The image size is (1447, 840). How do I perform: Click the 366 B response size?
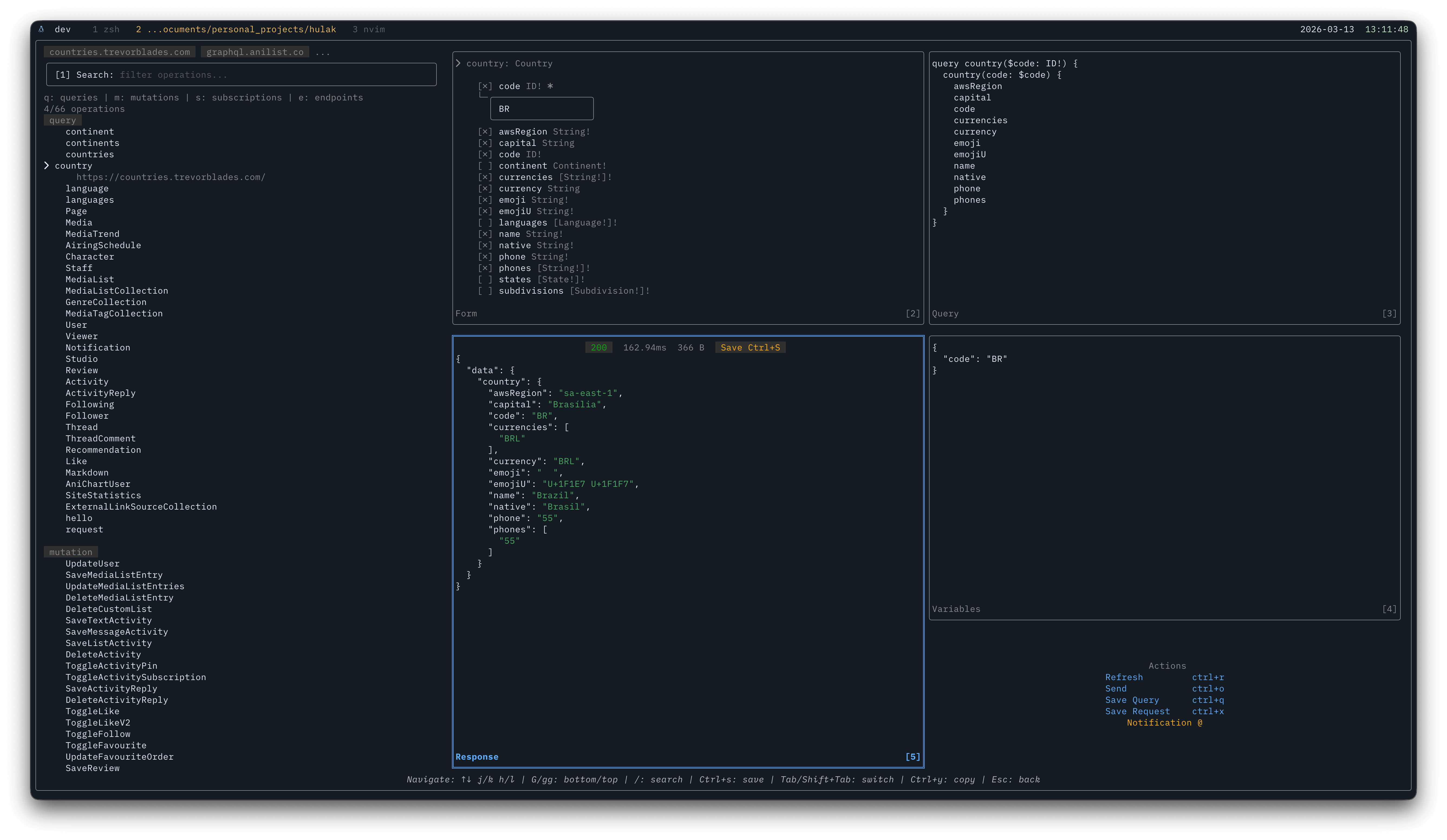[691, 348]
